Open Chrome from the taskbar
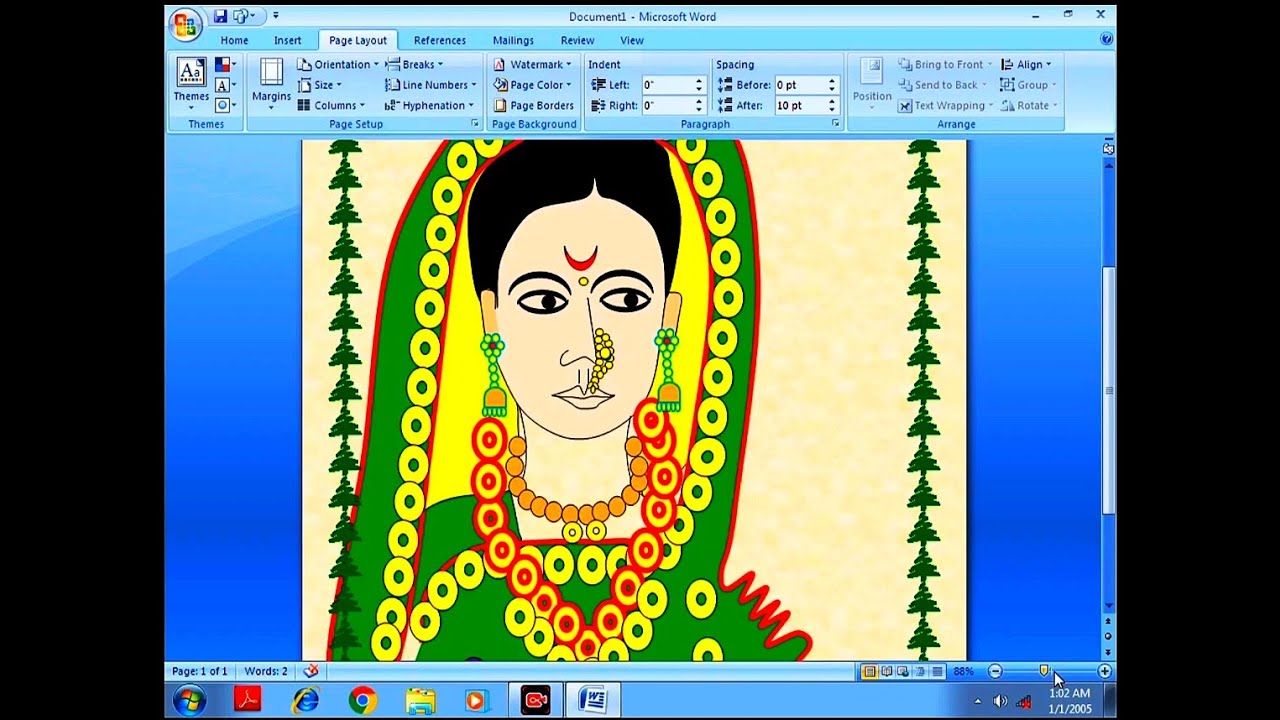The width and height of the screenshot is (1280, 720). tap(362, 700)
